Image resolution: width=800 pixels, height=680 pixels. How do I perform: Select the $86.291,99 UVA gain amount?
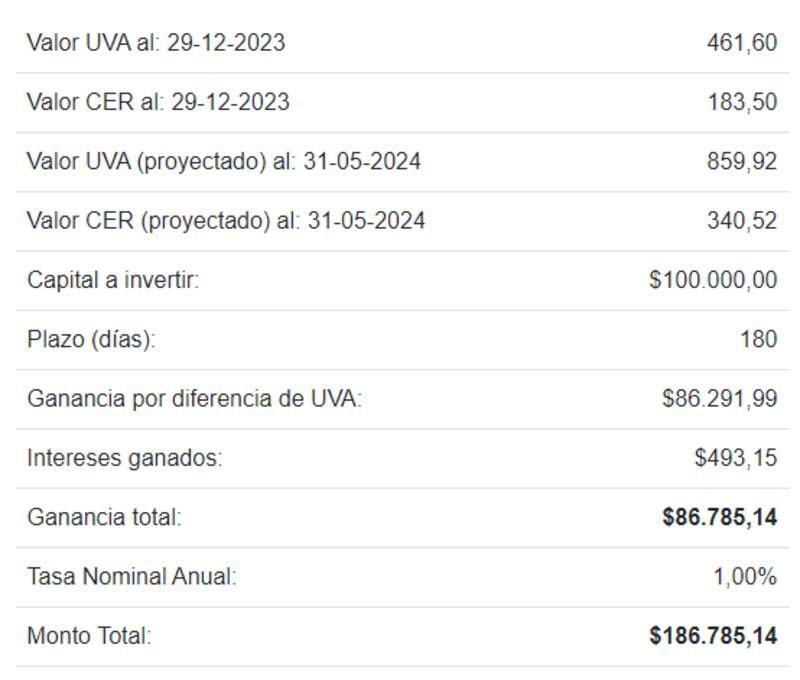719,399
